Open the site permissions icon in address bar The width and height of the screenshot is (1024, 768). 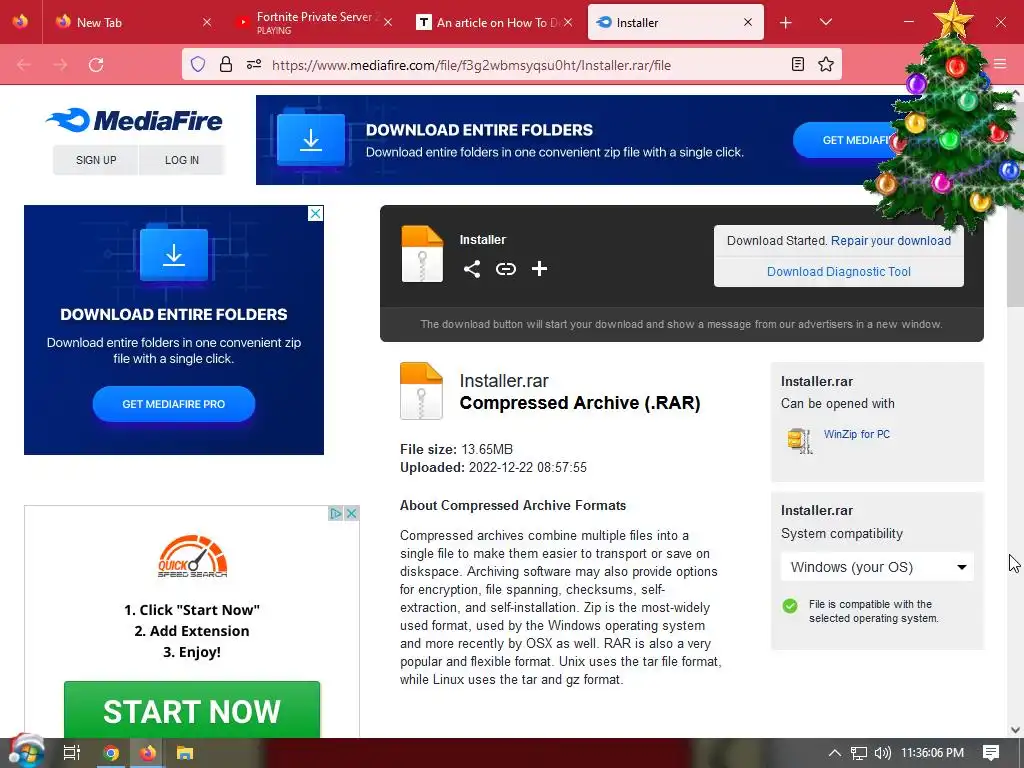[254, 64]
